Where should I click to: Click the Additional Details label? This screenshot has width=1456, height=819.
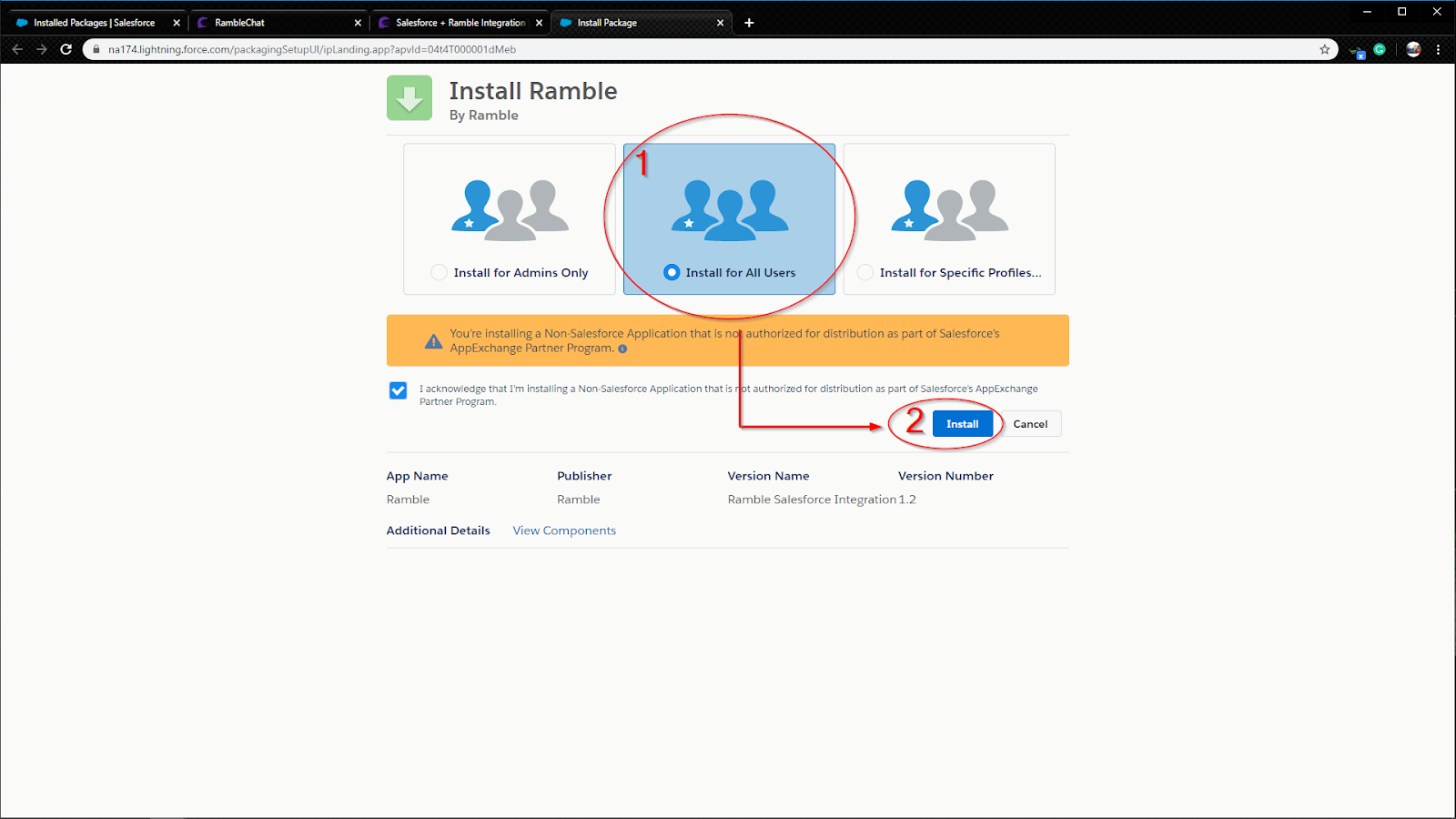point(438,531)
